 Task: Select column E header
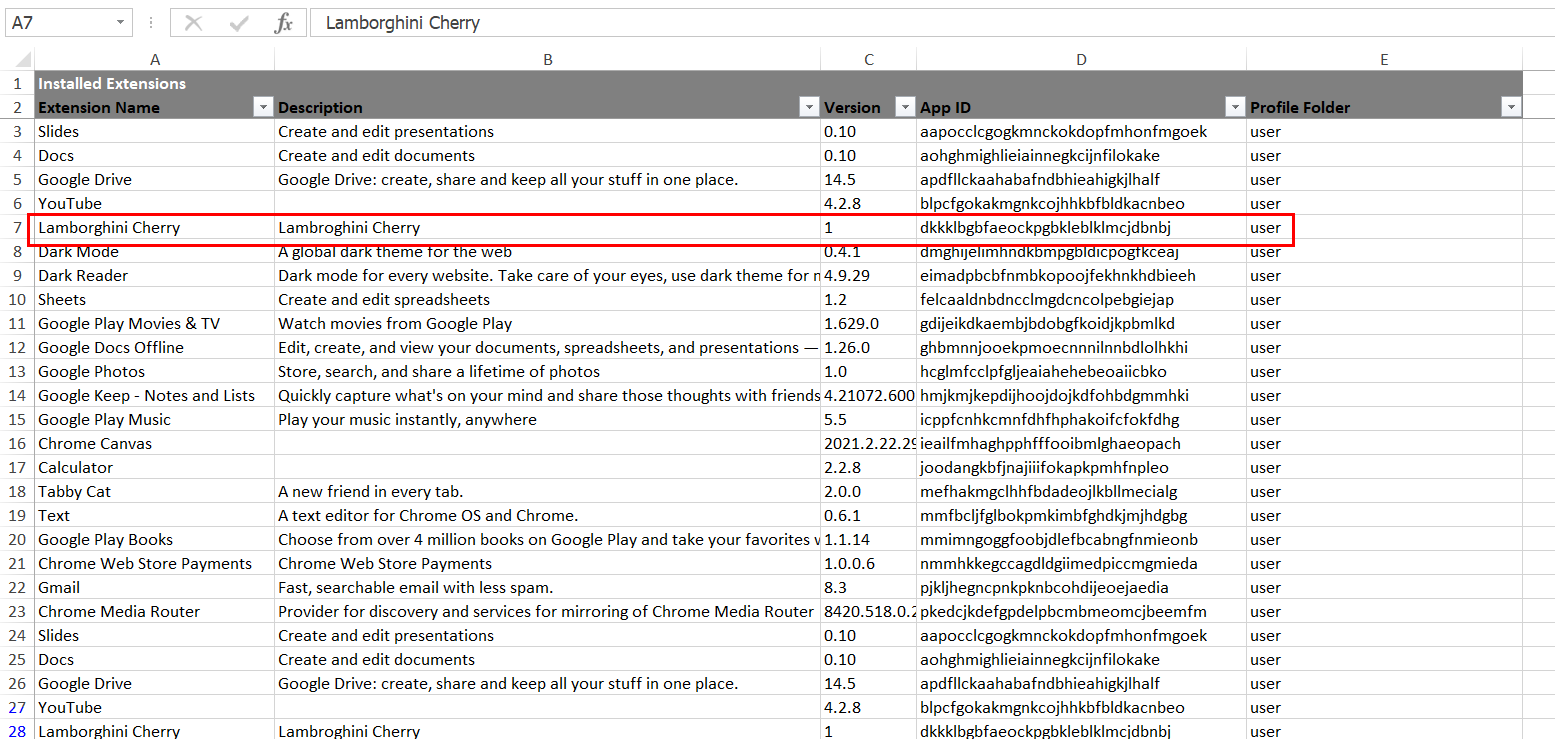tap(1385, 60)
